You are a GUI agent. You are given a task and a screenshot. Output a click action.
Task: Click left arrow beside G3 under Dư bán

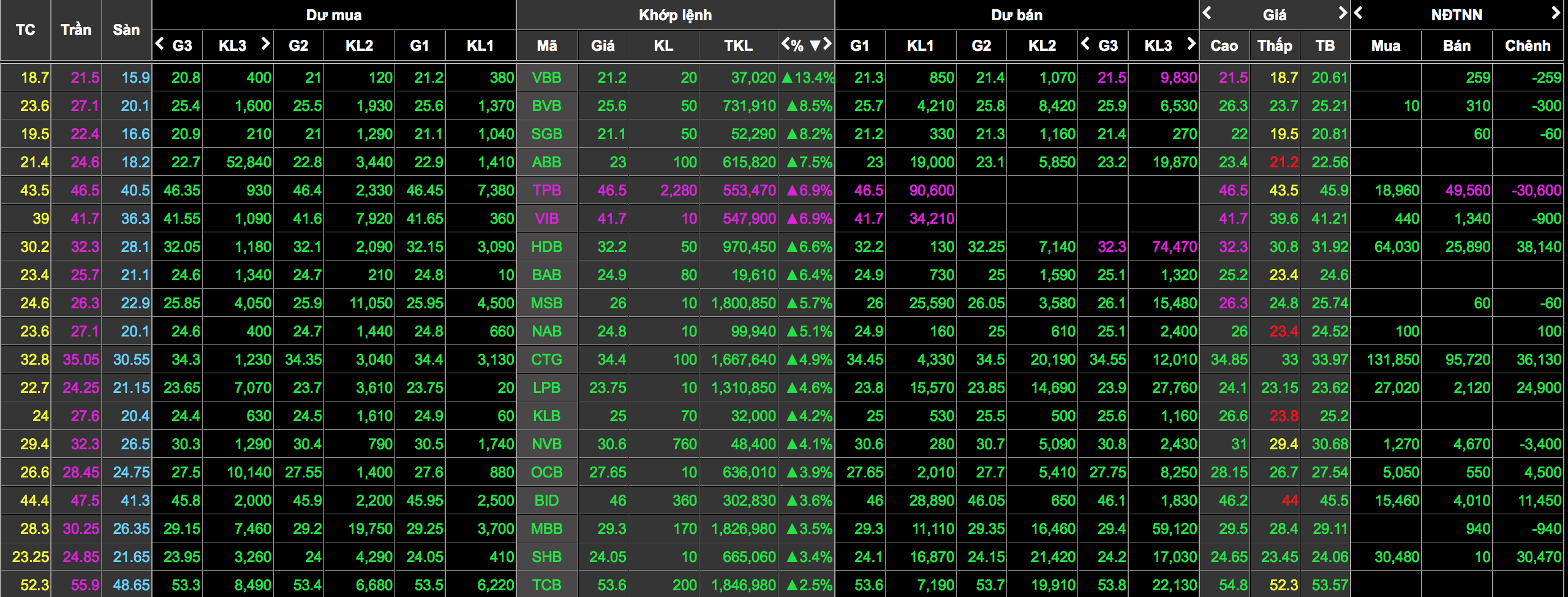[1085, 44]
